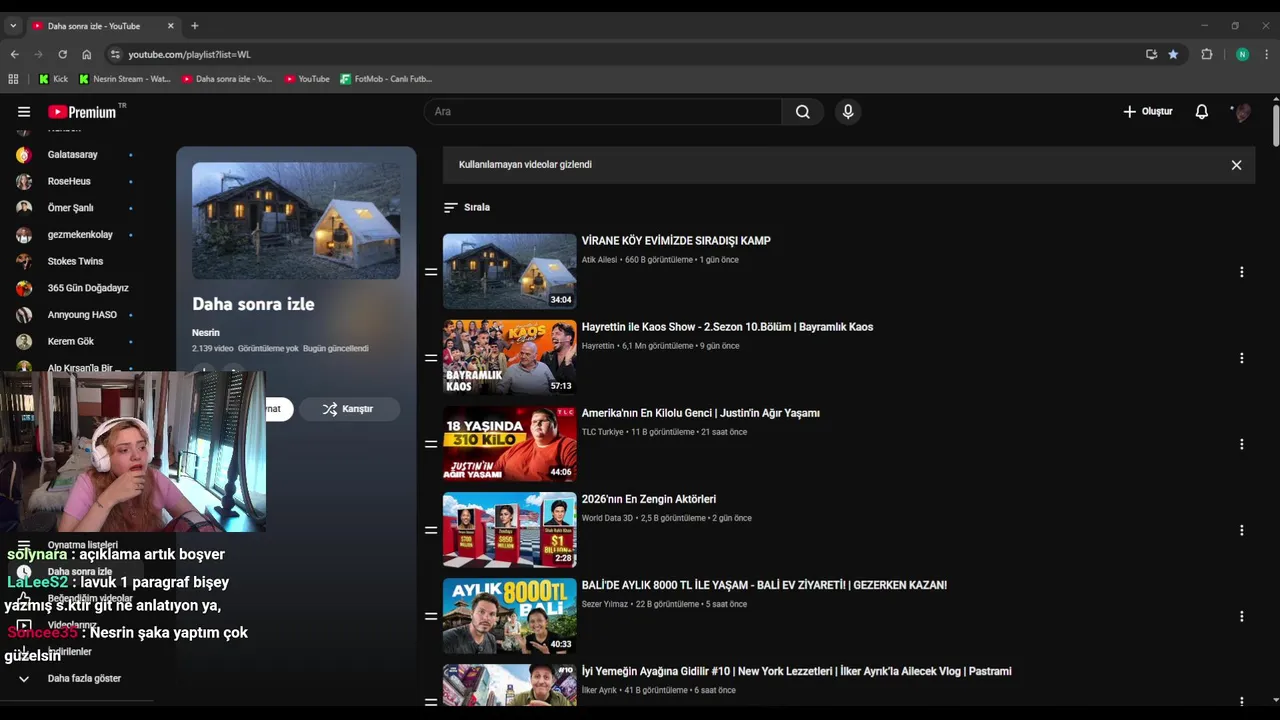
Task: Open the Sırala sort menu
Action: [467, 207]
